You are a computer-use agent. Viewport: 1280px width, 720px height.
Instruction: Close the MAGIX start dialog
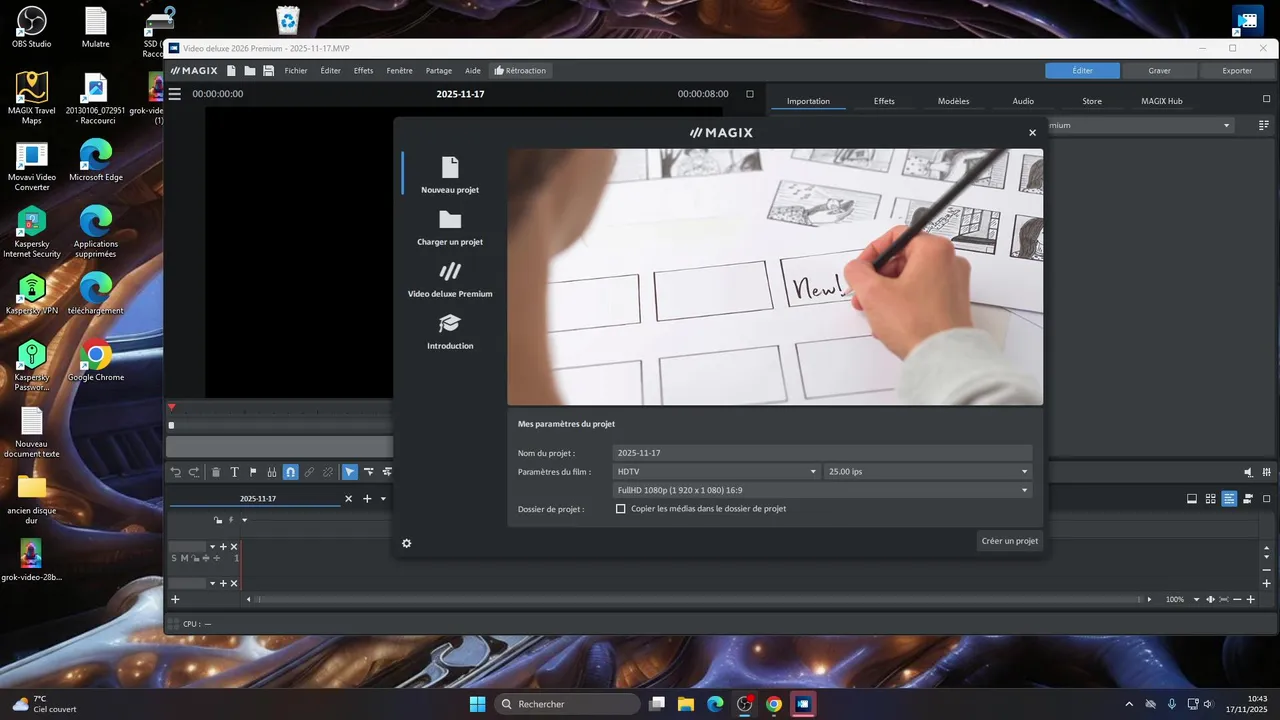pyautogui.click(x=1032, y=132)
